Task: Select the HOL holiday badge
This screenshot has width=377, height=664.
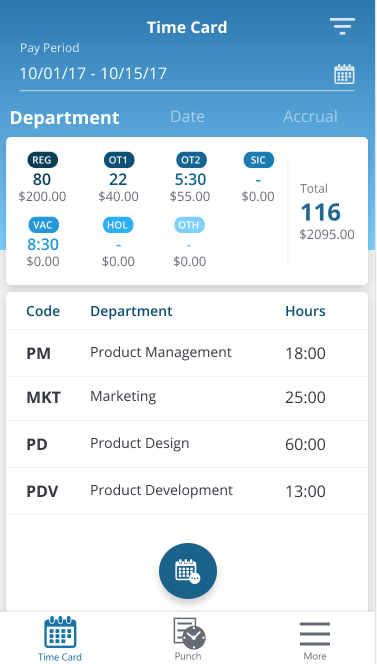Action: tap(118, 225)
